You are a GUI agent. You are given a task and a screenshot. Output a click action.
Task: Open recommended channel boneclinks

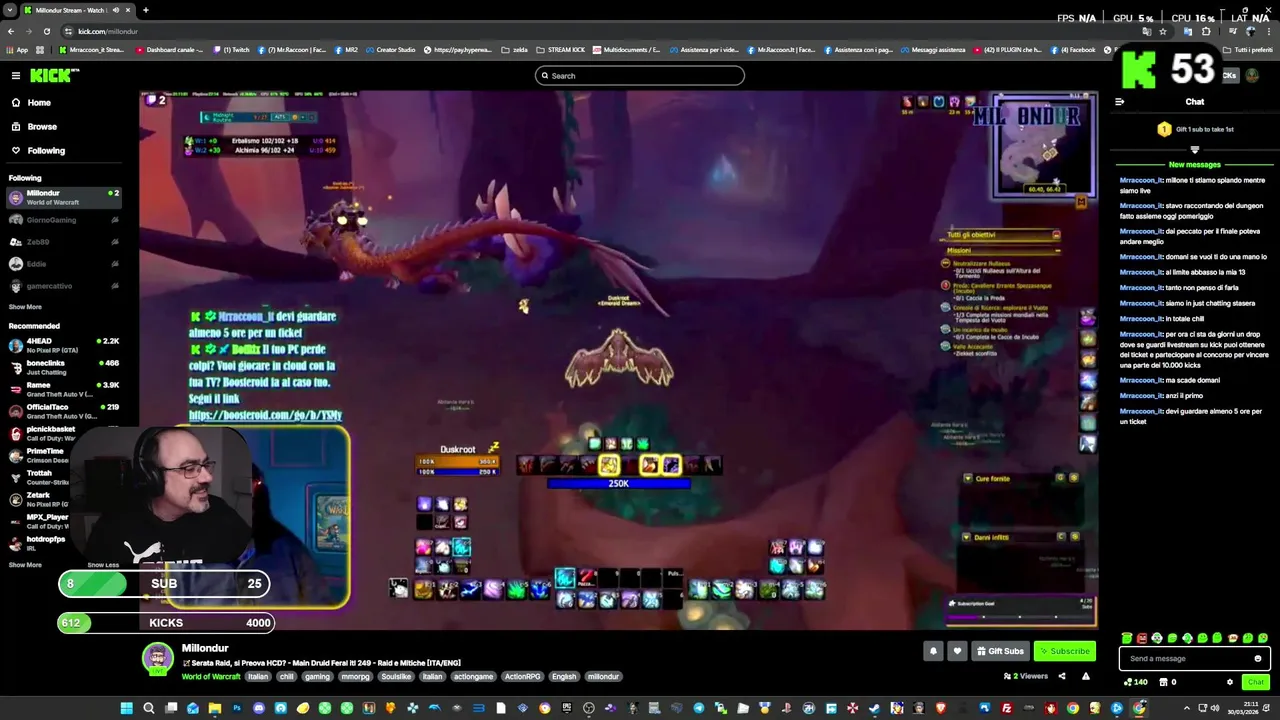64,367
